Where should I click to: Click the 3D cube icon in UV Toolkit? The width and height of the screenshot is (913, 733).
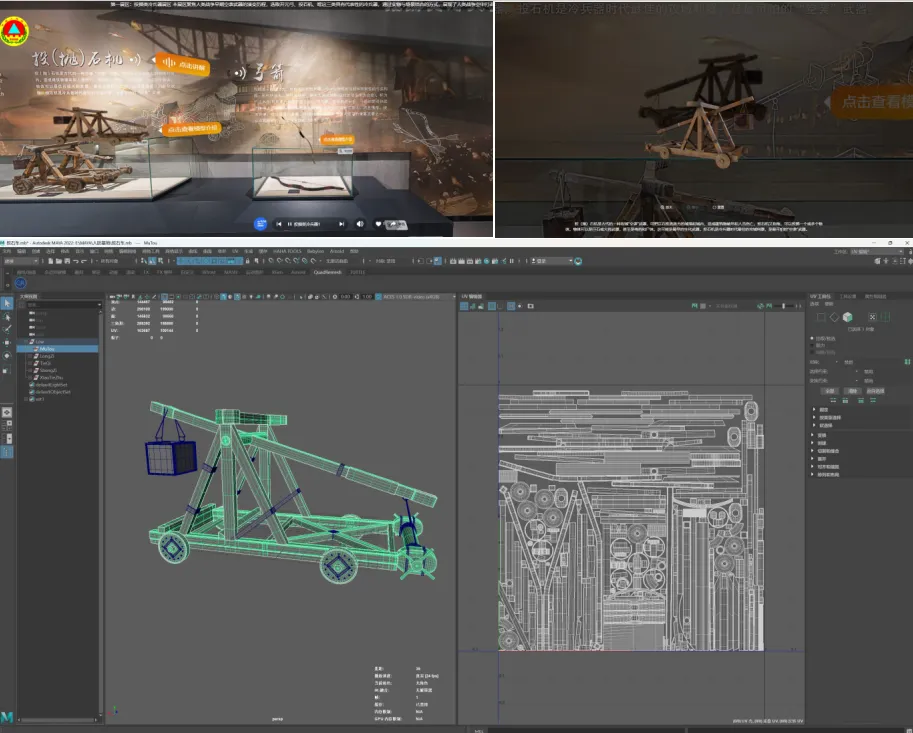[x=847, y=317]
